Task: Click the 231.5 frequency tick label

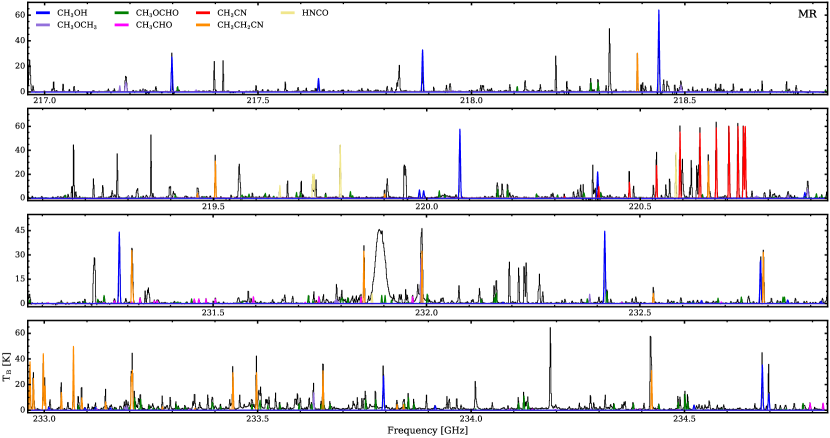Action: click(213, 312)
